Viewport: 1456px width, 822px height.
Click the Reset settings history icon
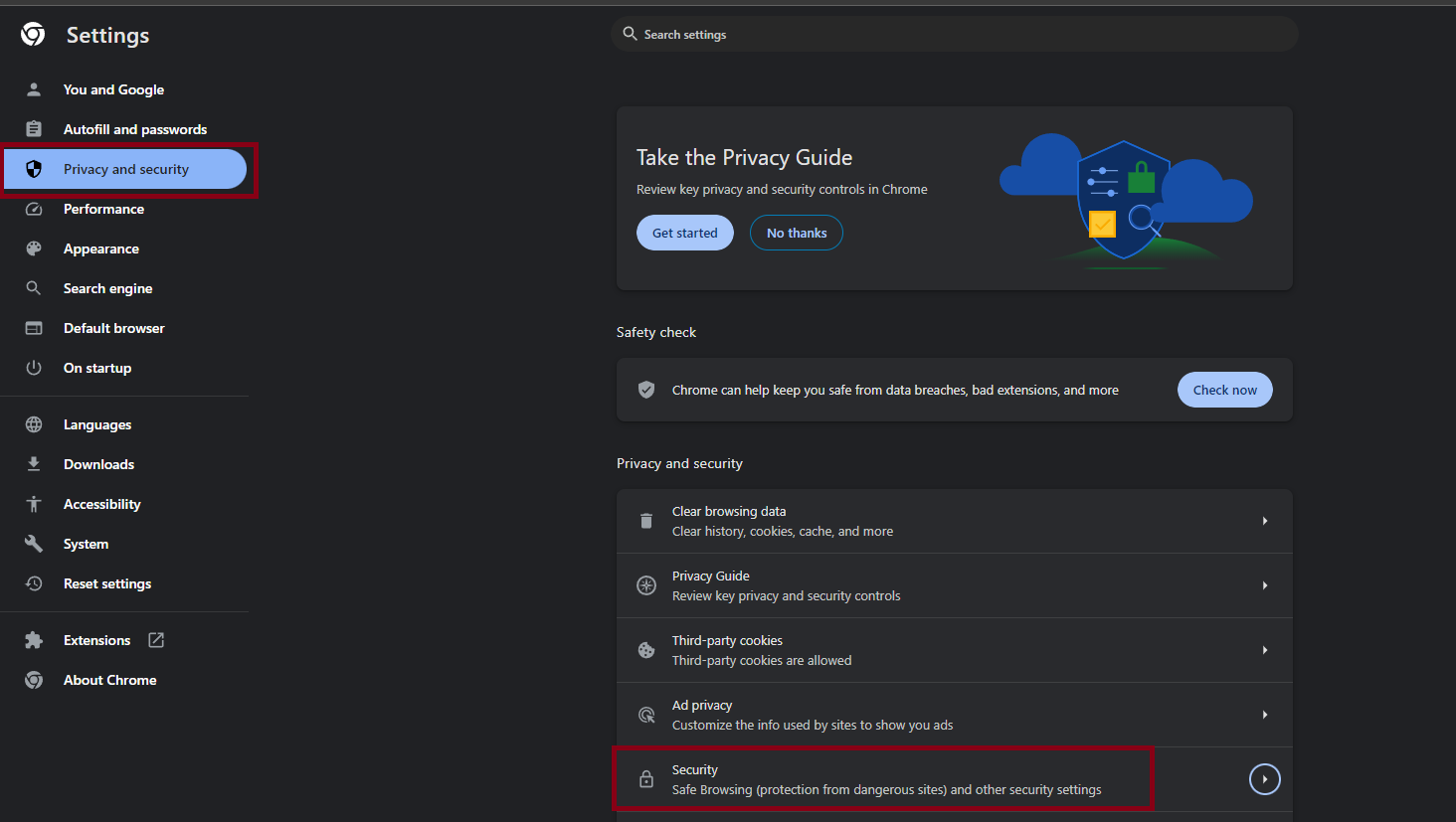coord(34,583)
